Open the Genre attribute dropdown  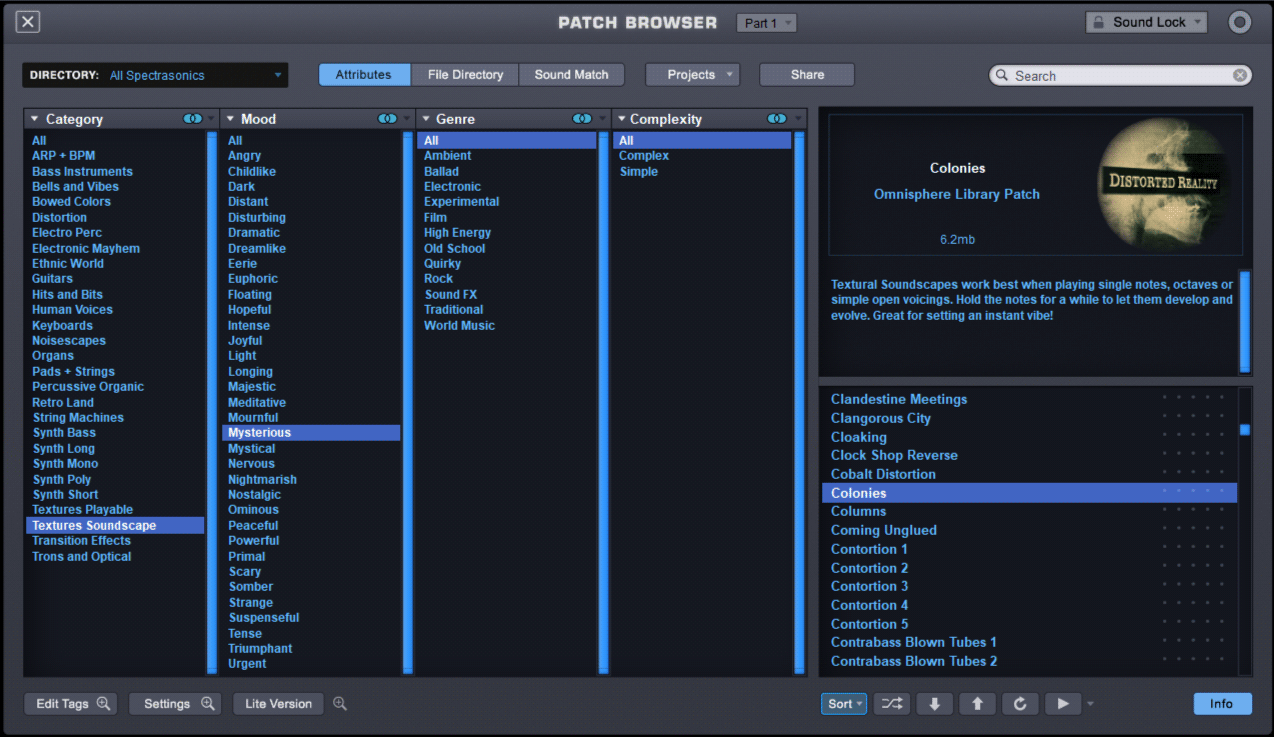click(x=425, y=119)
